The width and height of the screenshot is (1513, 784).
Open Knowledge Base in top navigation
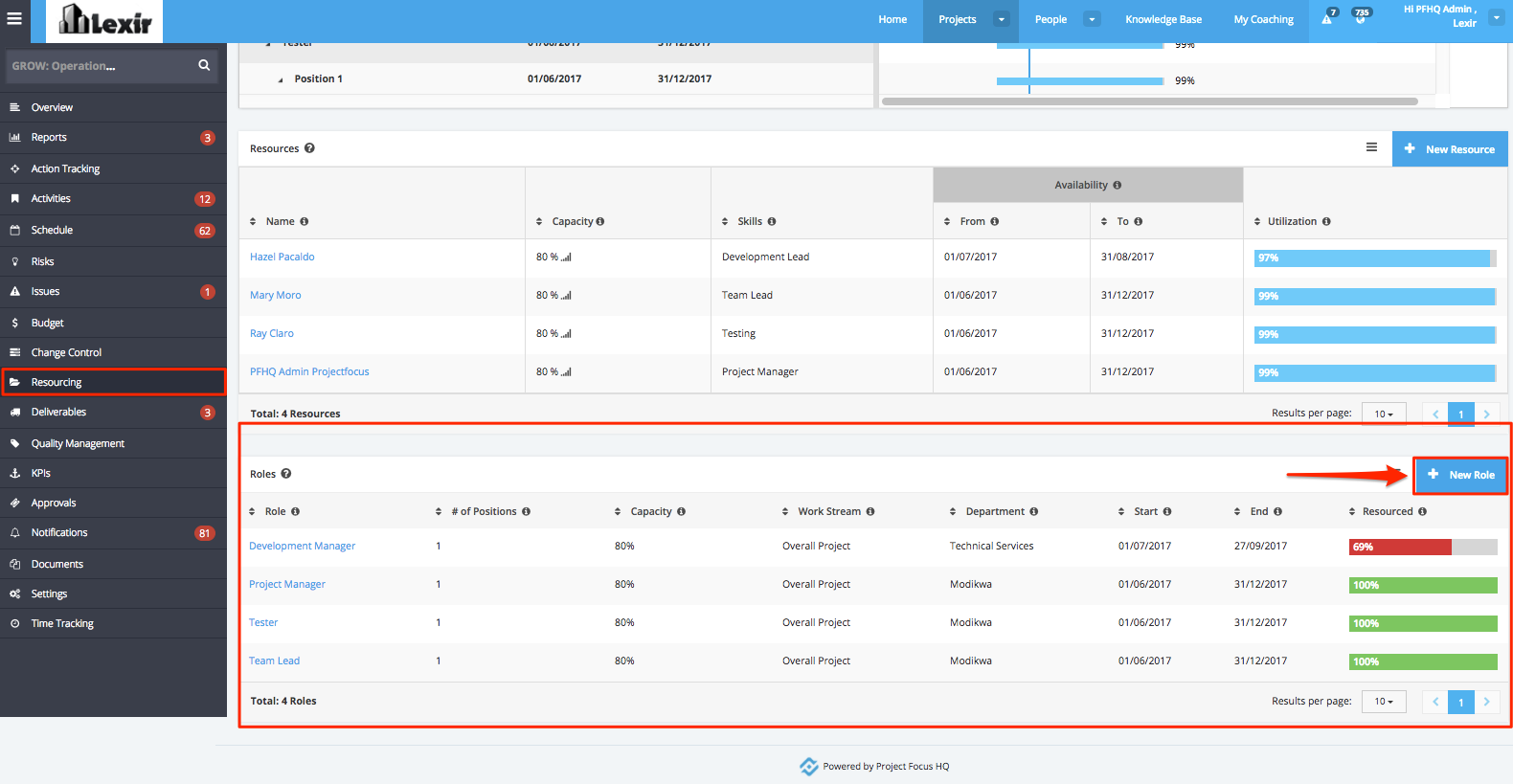click(1163, 19)
